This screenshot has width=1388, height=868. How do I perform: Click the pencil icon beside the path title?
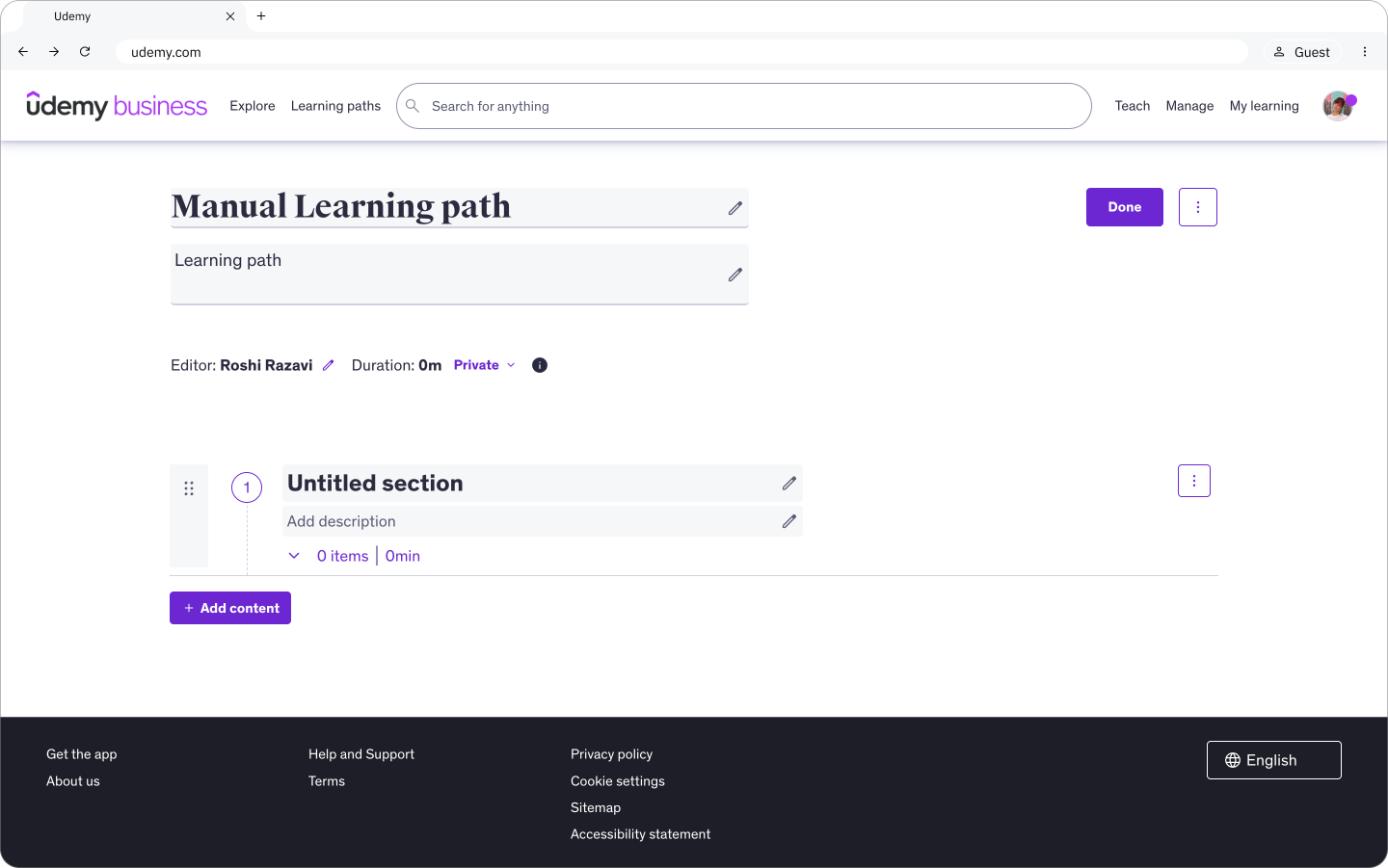point(735,208)
